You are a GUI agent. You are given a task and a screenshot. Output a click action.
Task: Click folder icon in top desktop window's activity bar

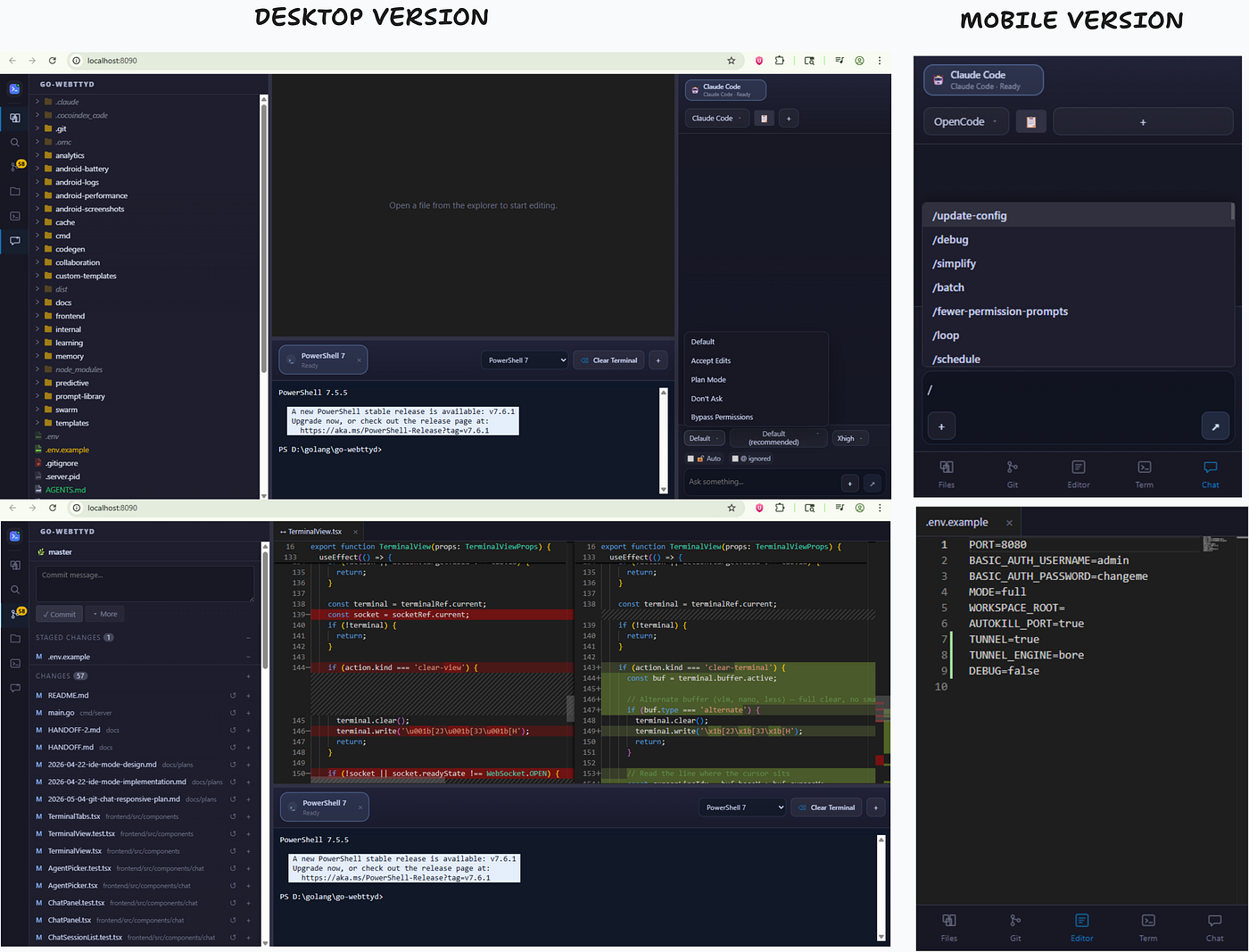[x=14, y=191]
